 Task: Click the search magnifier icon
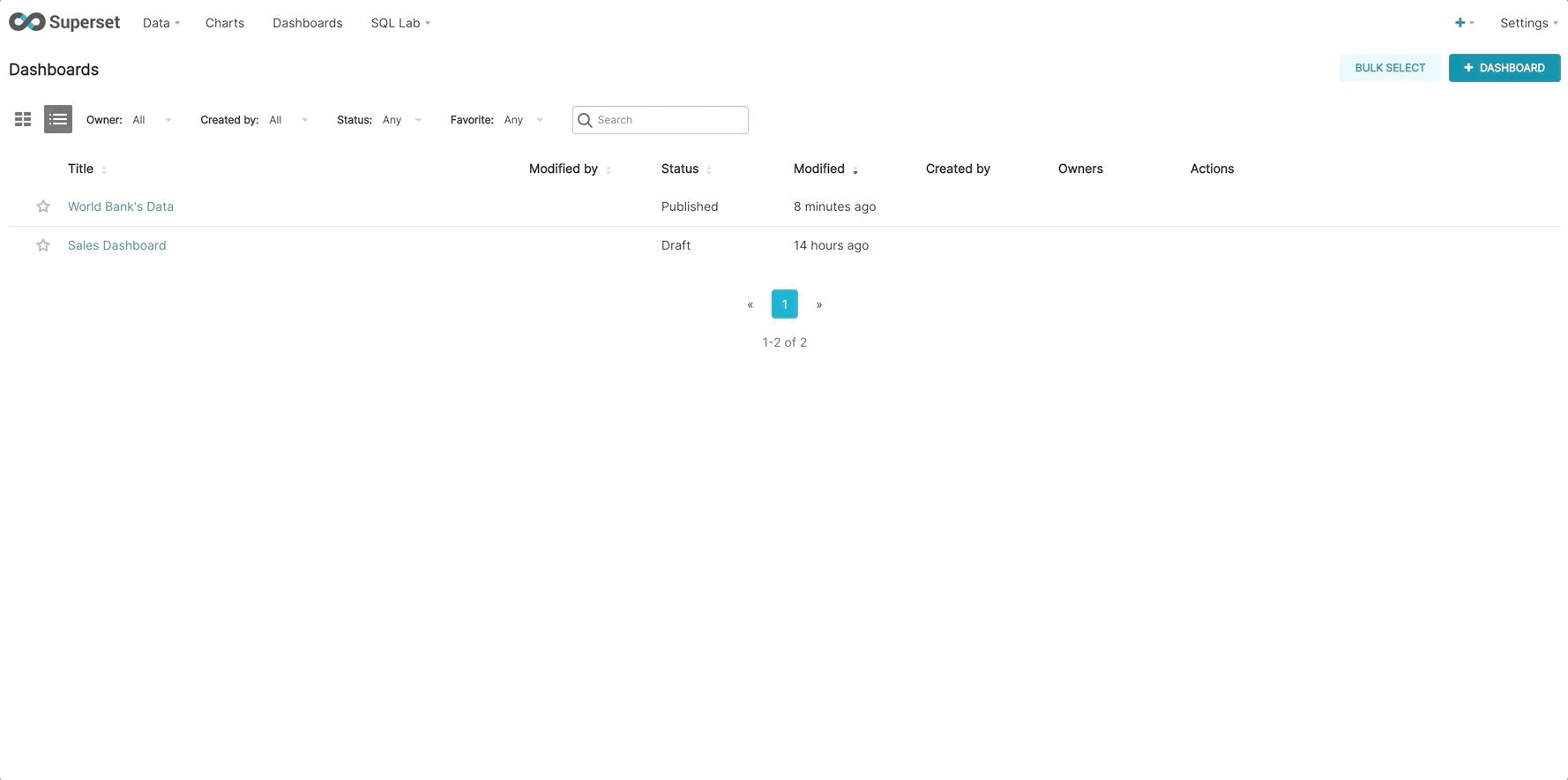pos(585,120)
